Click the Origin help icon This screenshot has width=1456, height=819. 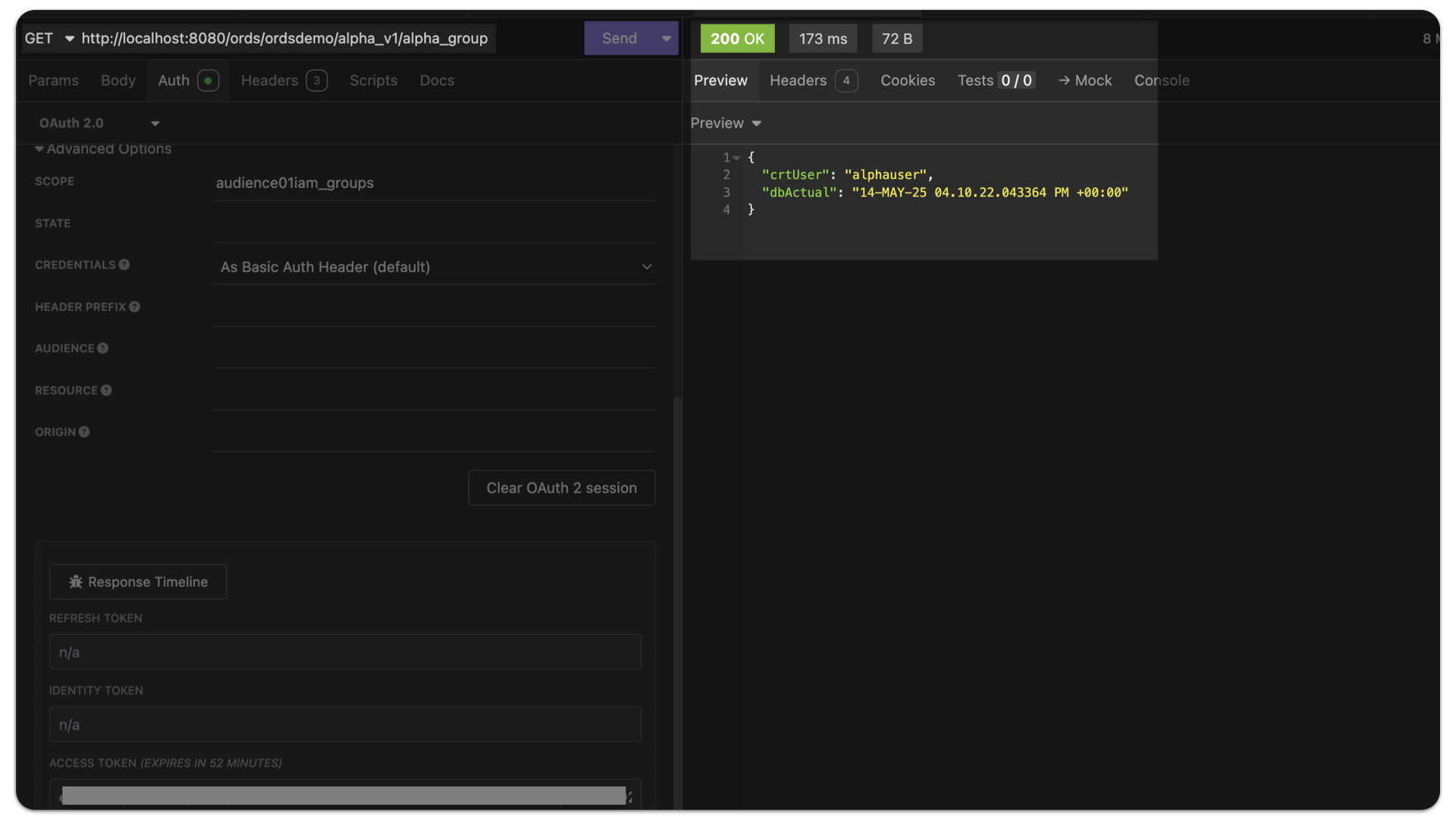click(x=84, y=432)
